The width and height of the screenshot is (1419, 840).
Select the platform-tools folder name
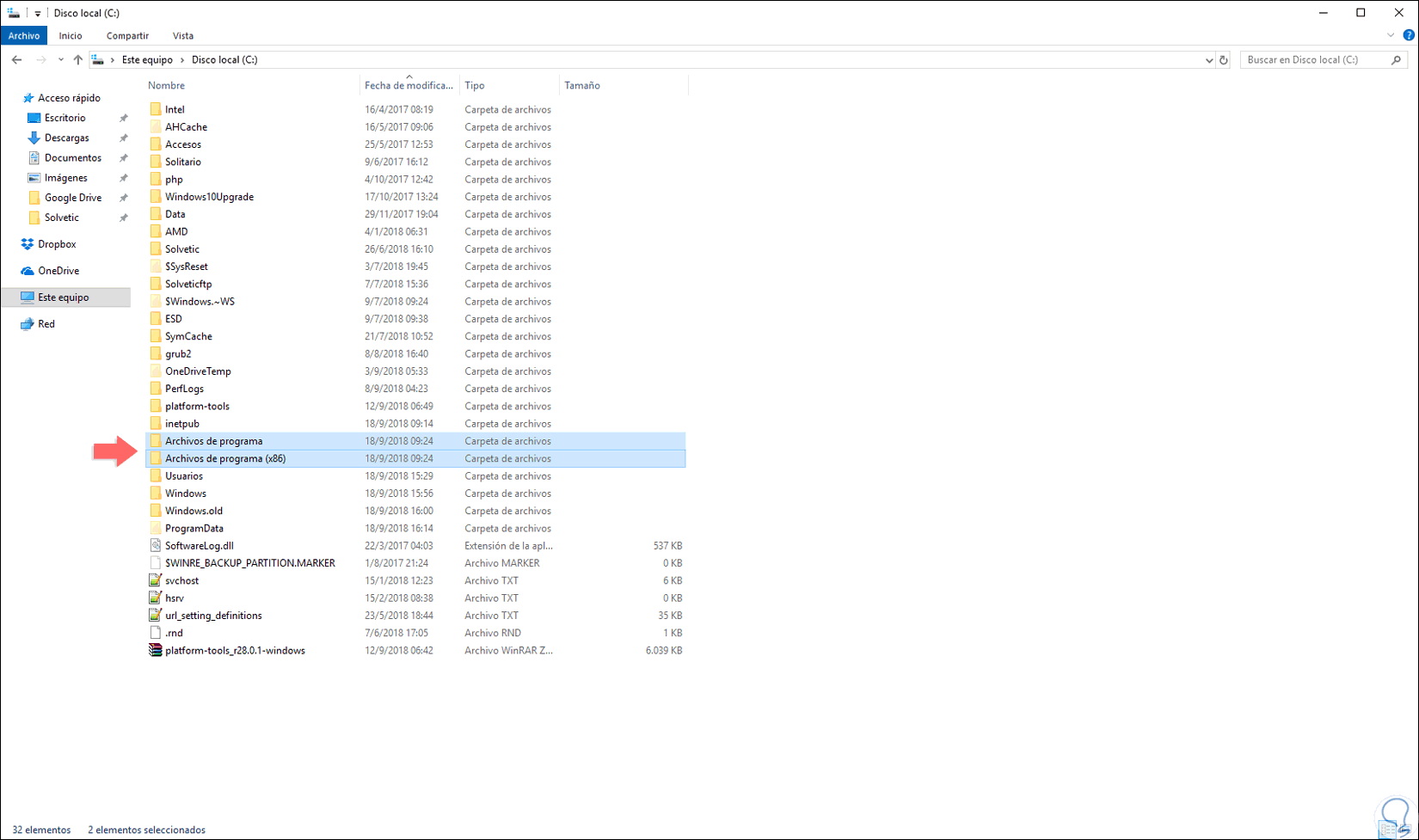pos(197,406)
